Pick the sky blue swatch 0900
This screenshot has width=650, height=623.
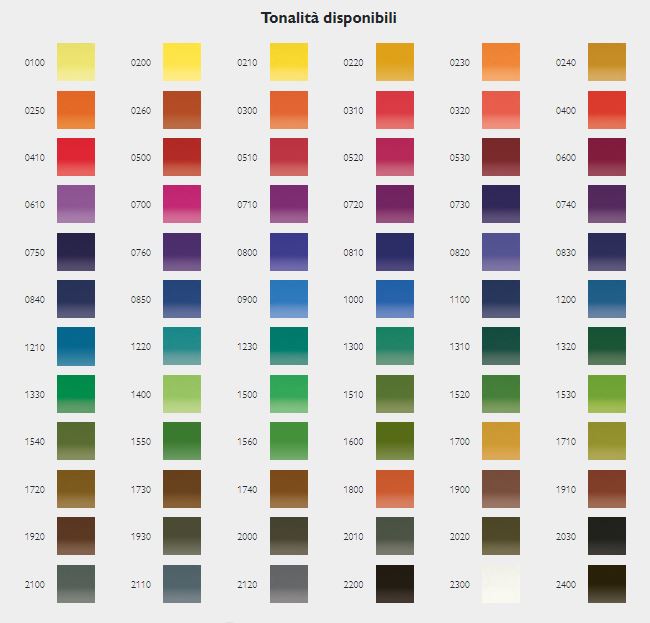[289, 299]
